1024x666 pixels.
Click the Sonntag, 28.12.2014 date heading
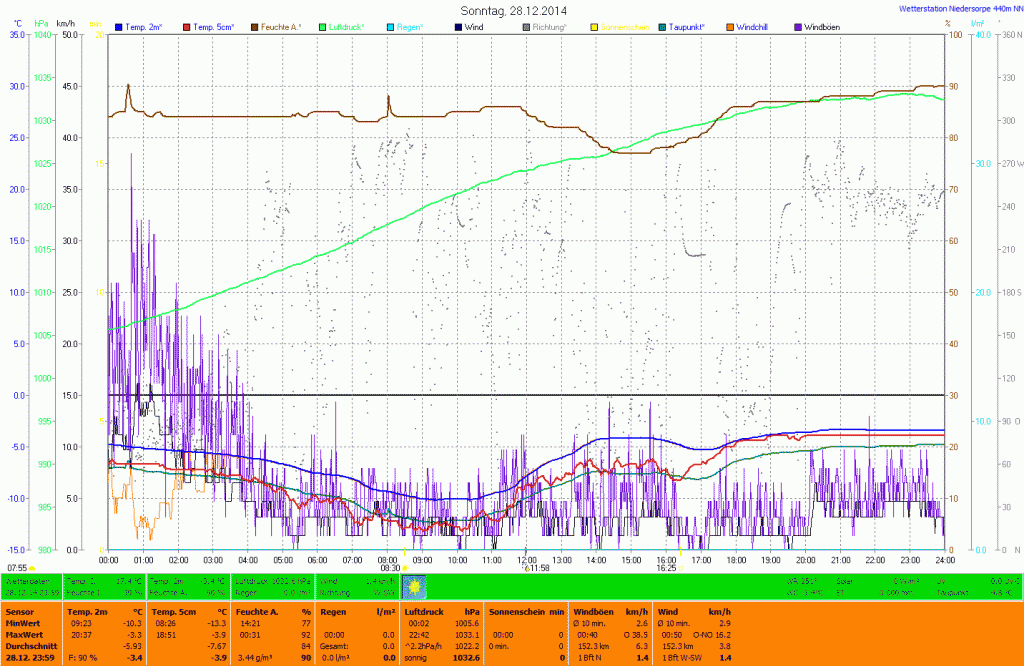(511, 10)
